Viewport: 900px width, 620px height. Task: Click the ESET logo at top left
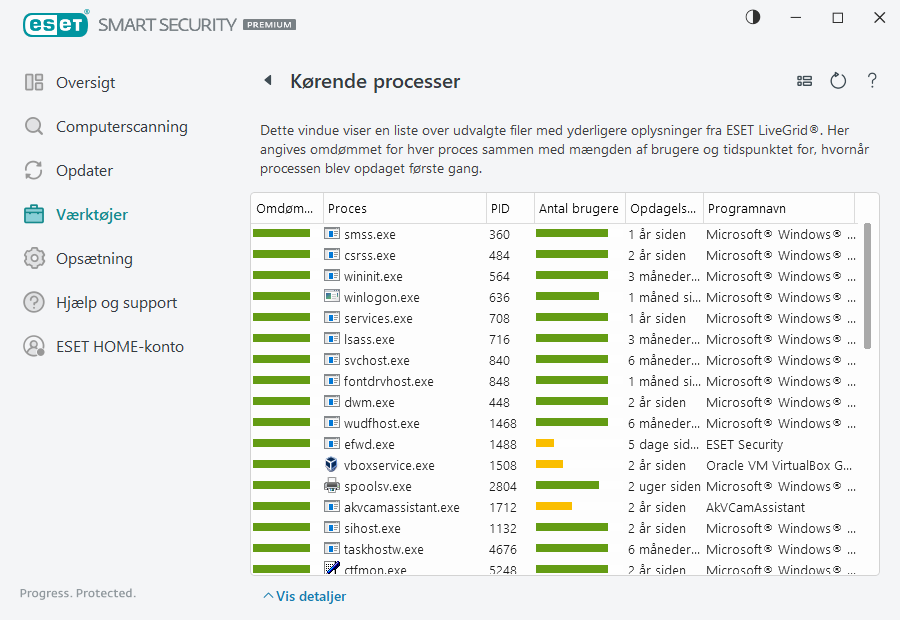click(55, 23)
